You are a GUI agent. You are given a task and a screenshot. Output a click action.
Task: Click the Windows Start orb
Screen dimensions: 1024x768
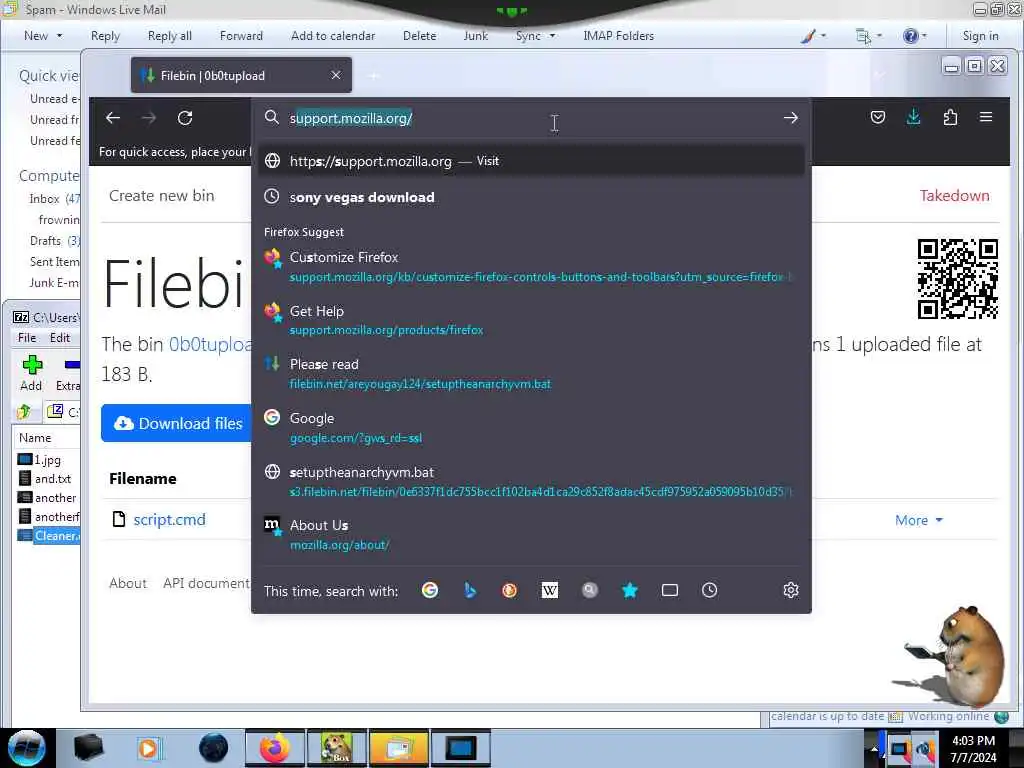point(27,748)
